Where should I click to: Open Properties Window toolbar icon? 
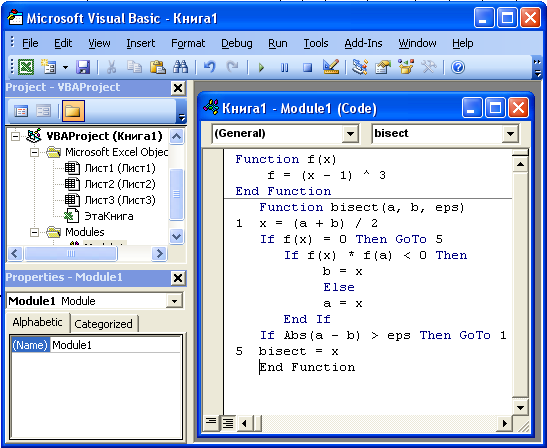[383, 67]
